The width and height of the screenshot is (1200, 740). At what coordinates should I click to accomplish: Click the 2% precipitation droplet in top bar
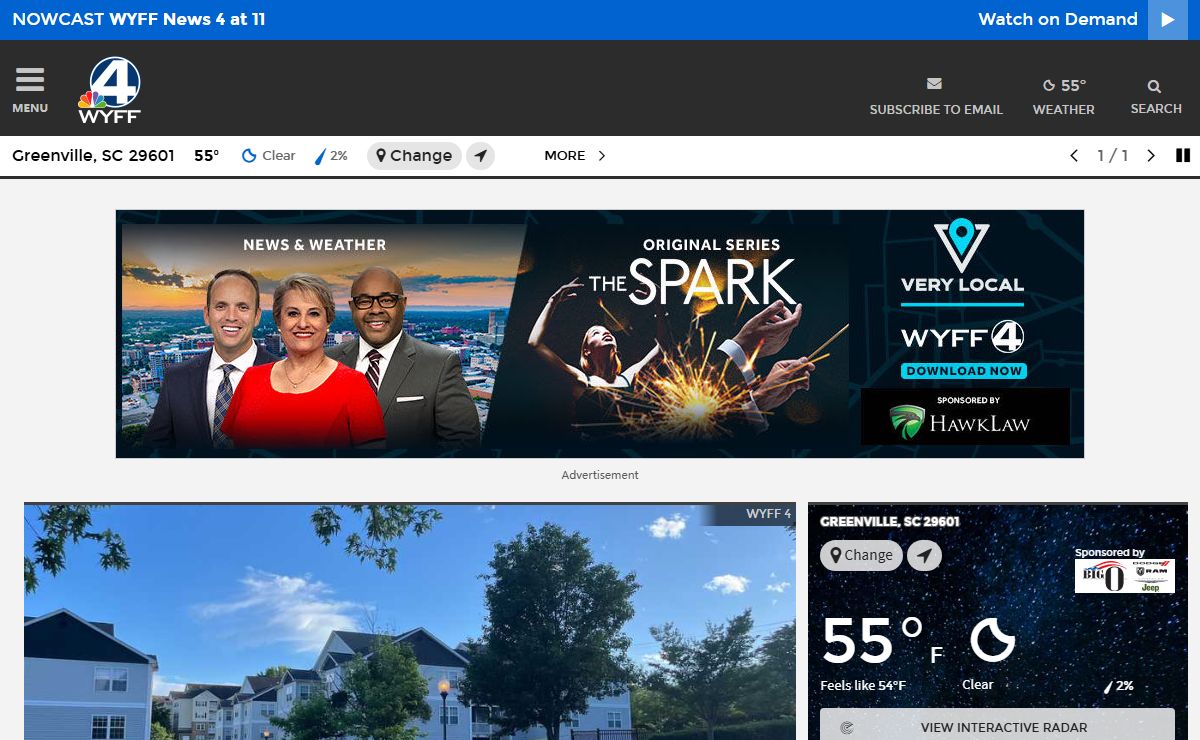coord(331,156)
